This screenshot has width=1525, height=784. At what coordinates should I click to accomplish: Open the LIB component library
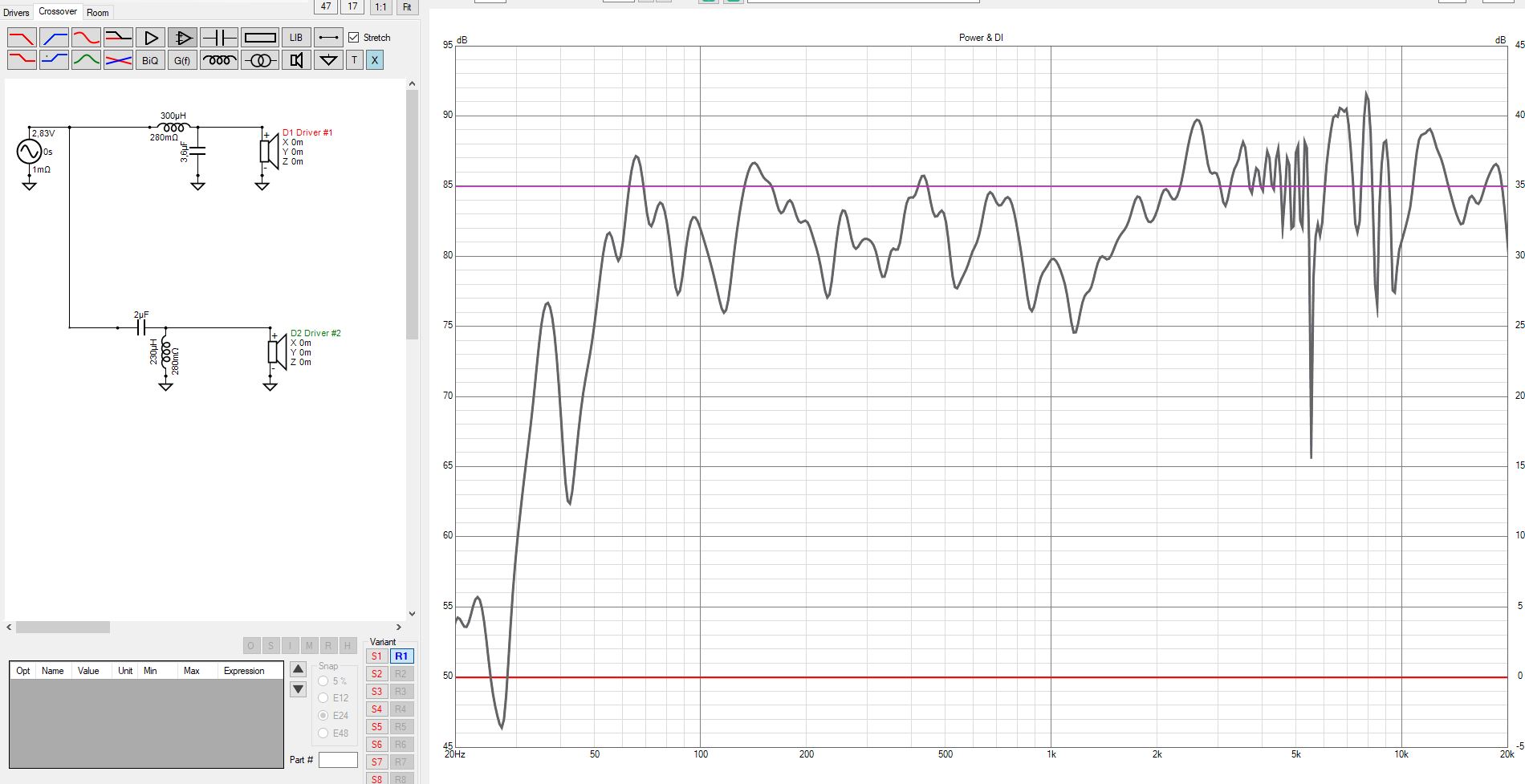point(296,38)
